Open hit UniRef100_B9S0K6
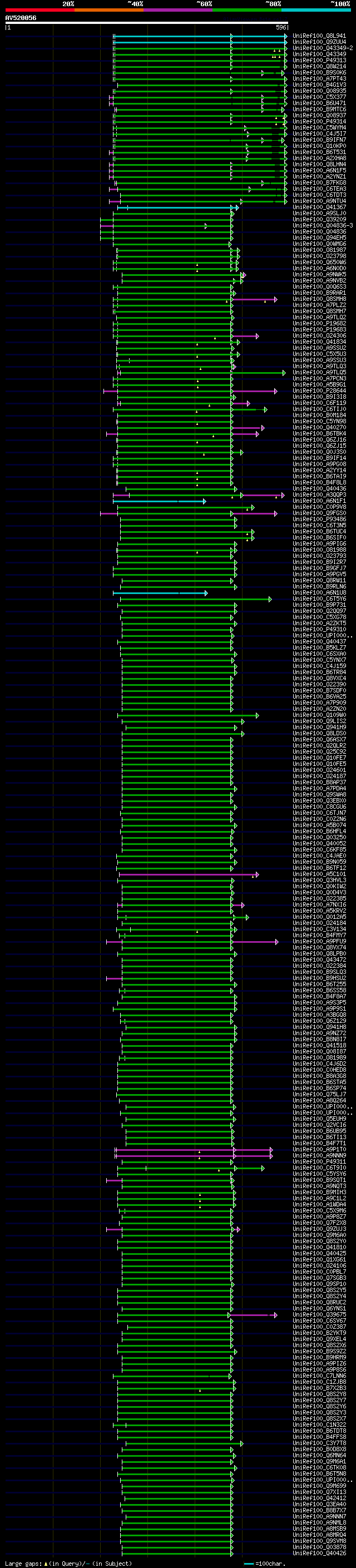The image size is (356, 1568). (x=319, y=72)
